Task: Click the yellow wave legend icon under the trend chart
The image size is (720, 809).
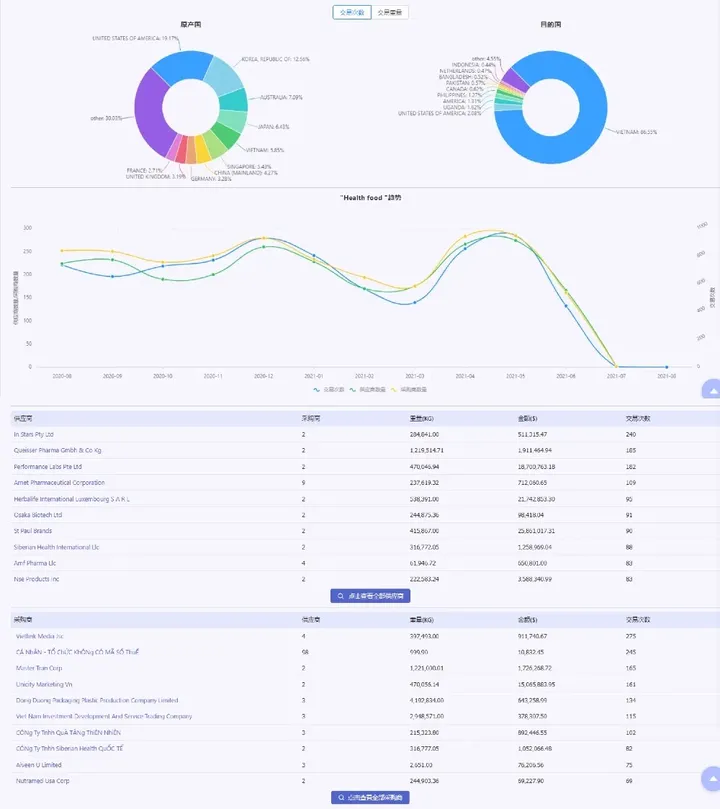Action: [x=394, y=390]
